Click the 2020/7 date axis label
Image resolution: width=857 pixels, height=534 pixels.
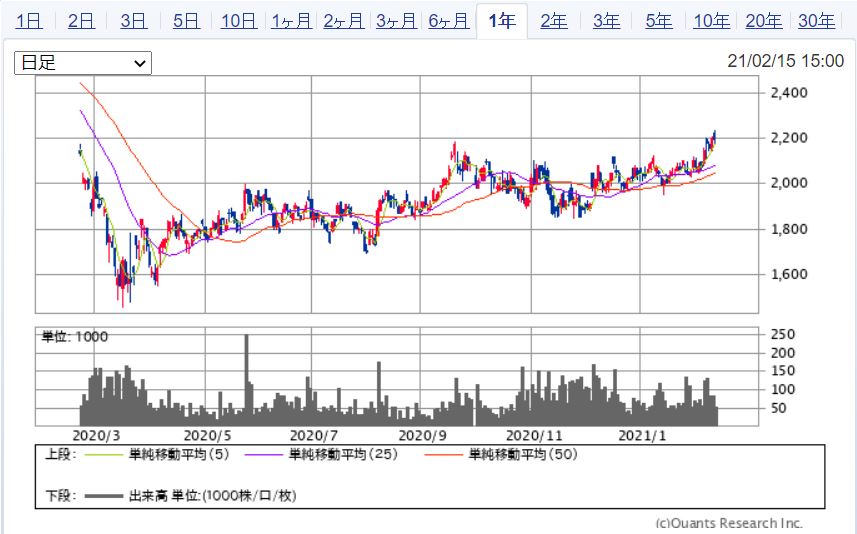point(314,436)
